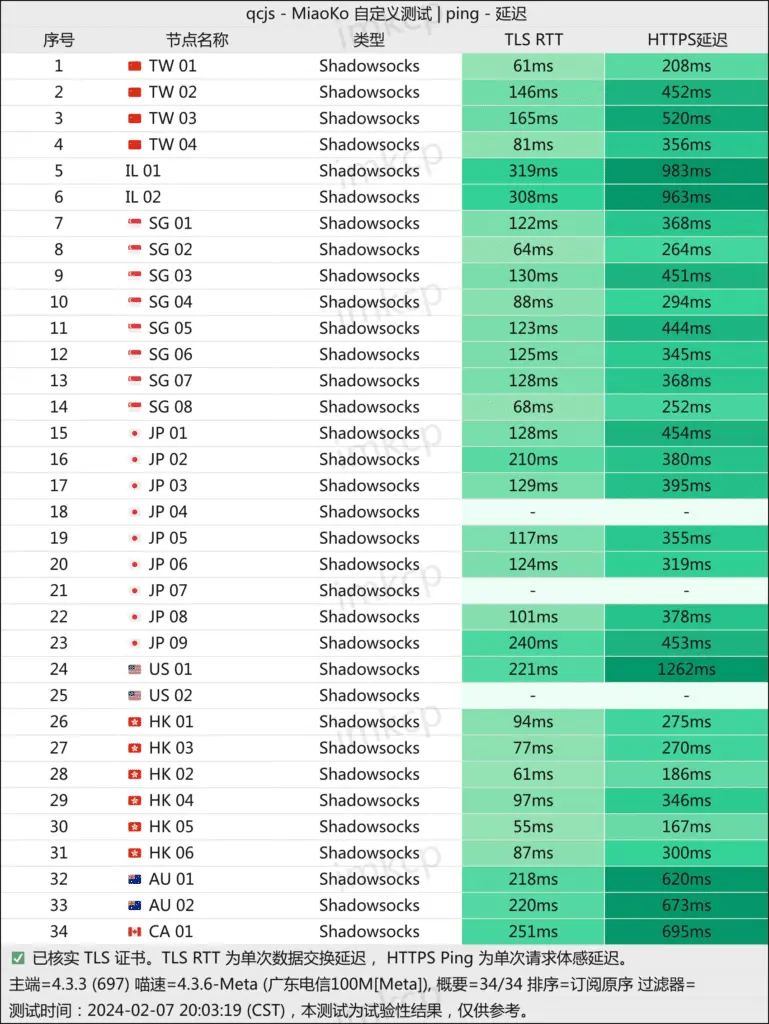769x1024 pixels.
Task: Click the HTTPS延迟 column header
Action: (686, 40)
